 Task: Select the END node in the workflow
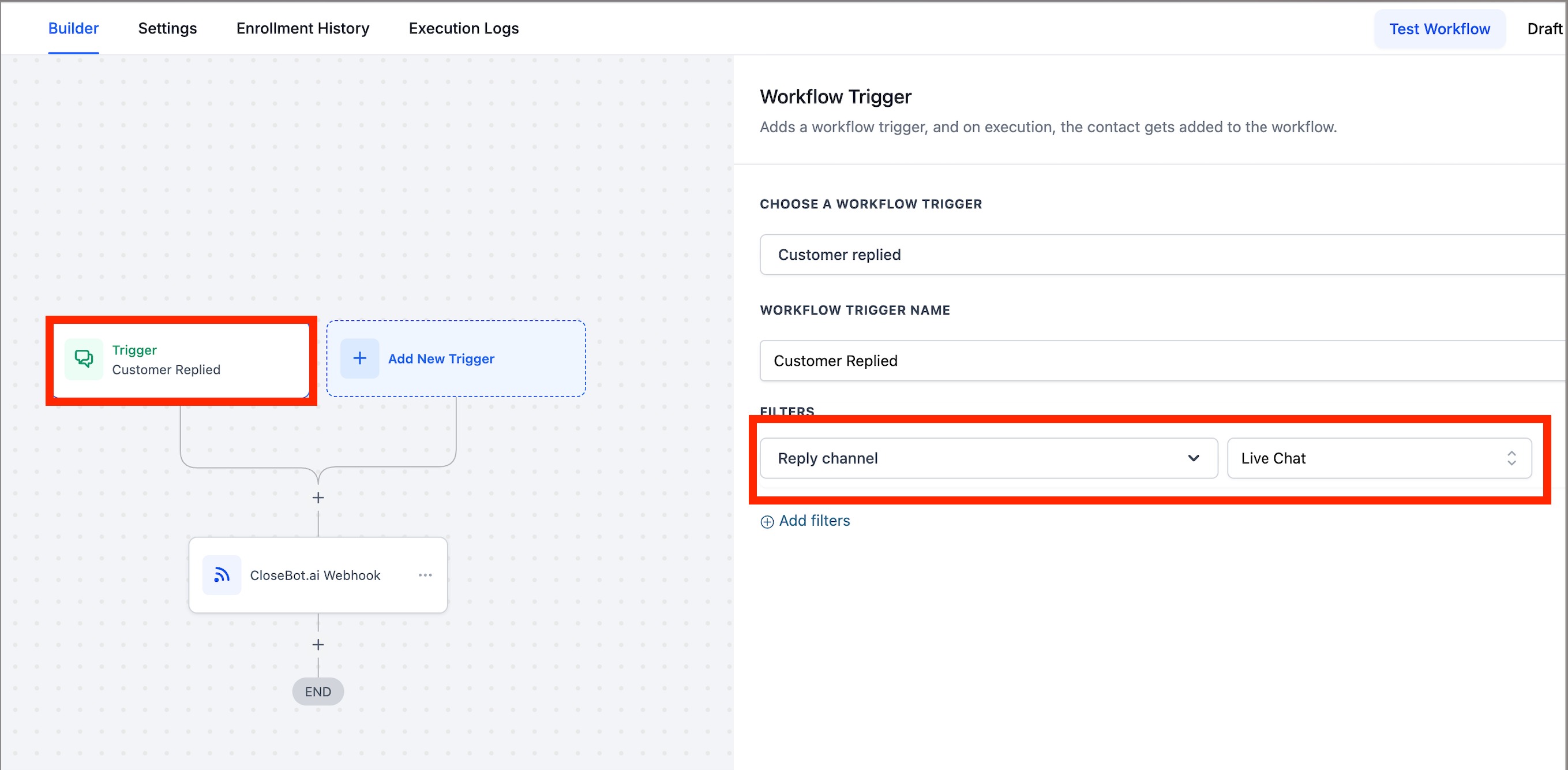click(318, 691)
